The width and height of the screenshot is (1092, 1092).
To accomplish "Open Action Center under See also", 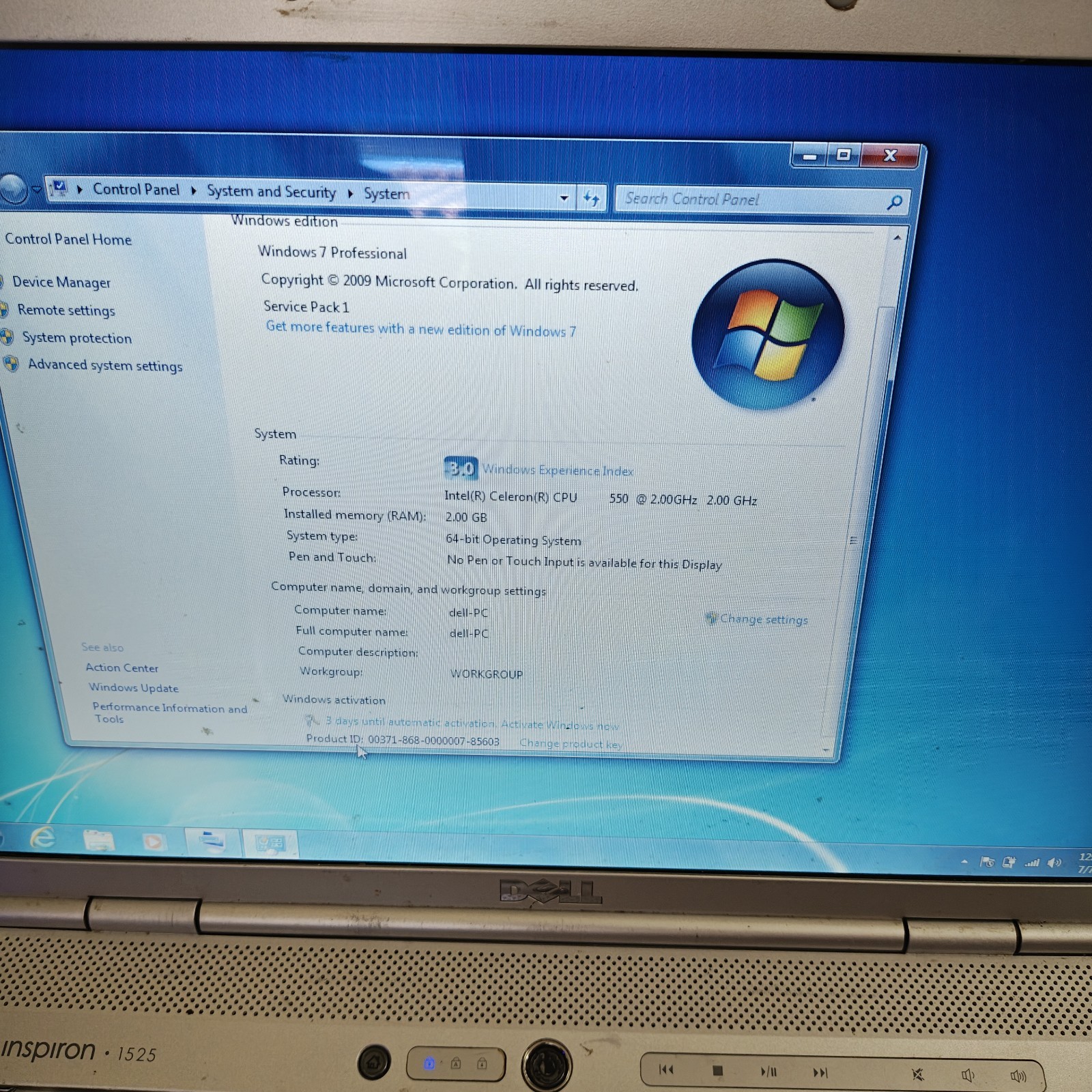I will tap(122, 667).
